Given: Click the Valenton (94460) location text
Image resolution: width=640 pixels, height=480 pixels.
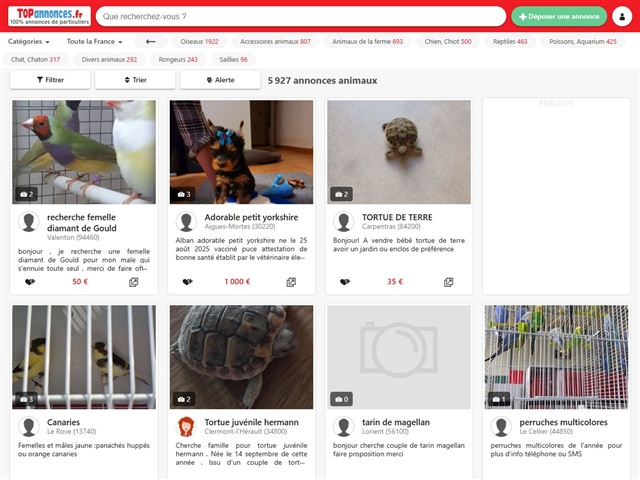Looking at the screenshot, I should [73, 238].
